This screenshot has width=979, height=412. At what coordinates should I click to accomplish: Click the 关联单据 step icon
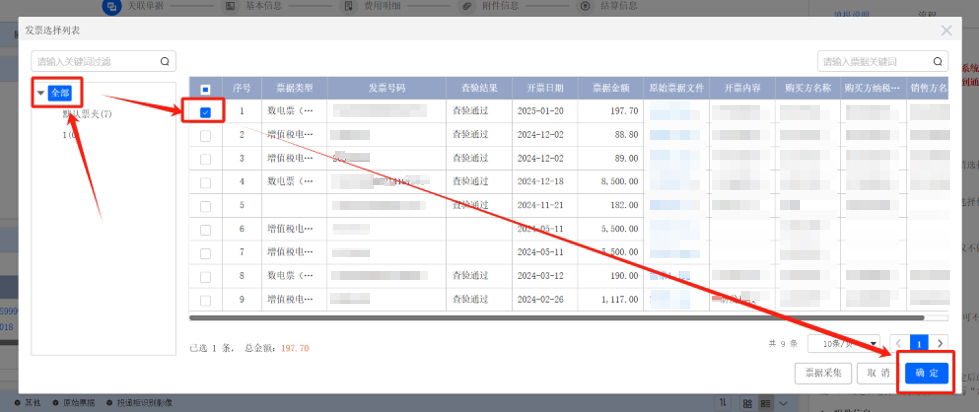pyautogui.click(x=111, y=6)
